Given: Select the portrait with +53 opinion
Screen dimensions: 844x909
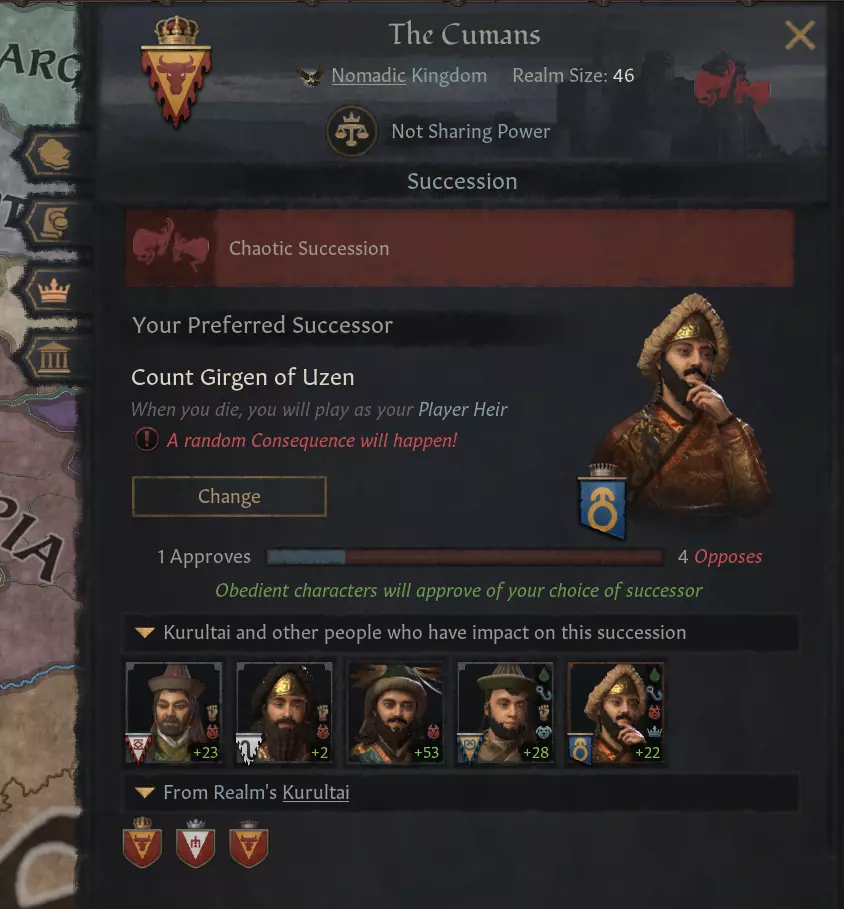Looking at the screenshot, I should point(396,714).
